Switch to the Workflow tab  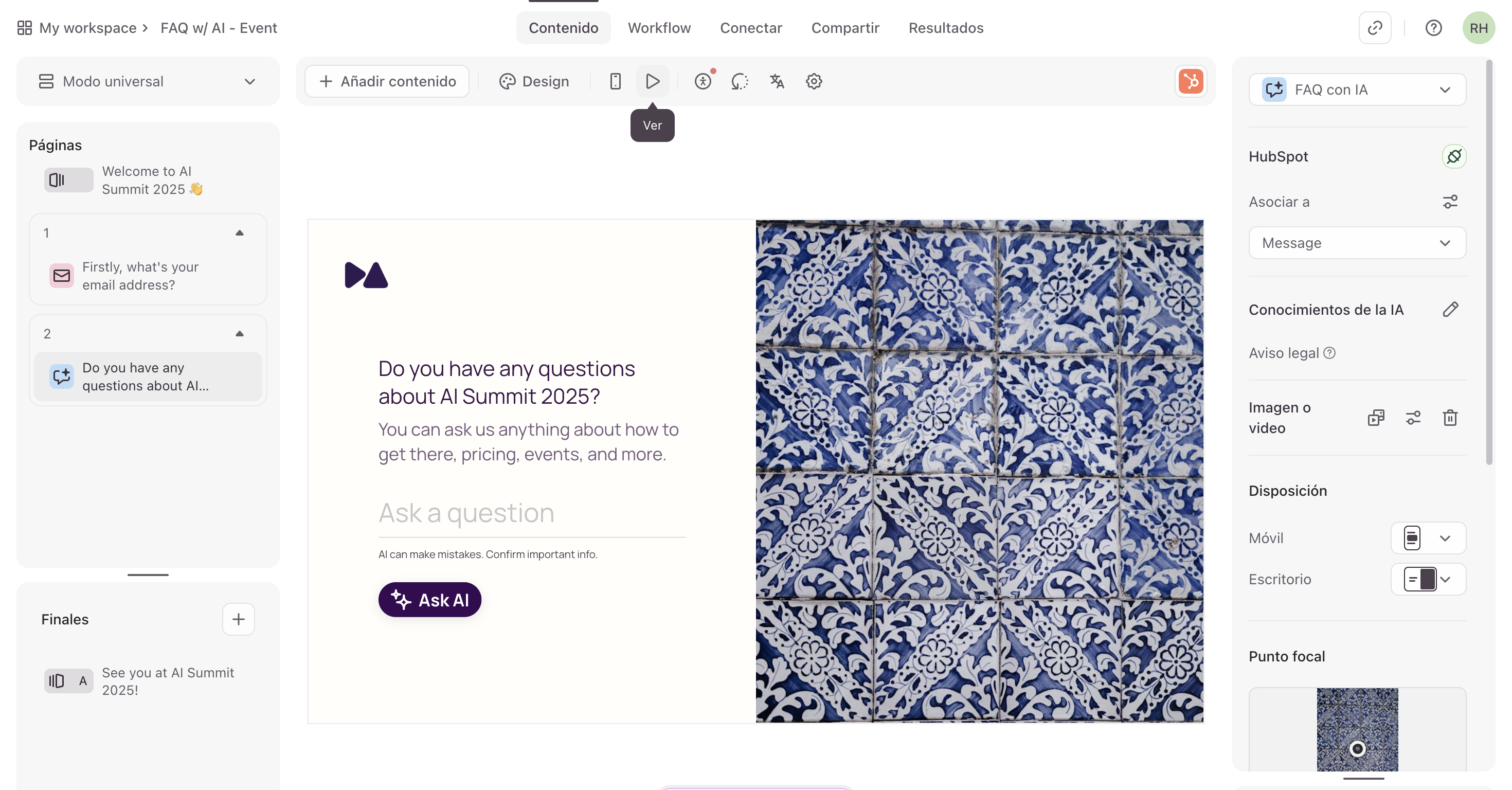pos(659,28)
